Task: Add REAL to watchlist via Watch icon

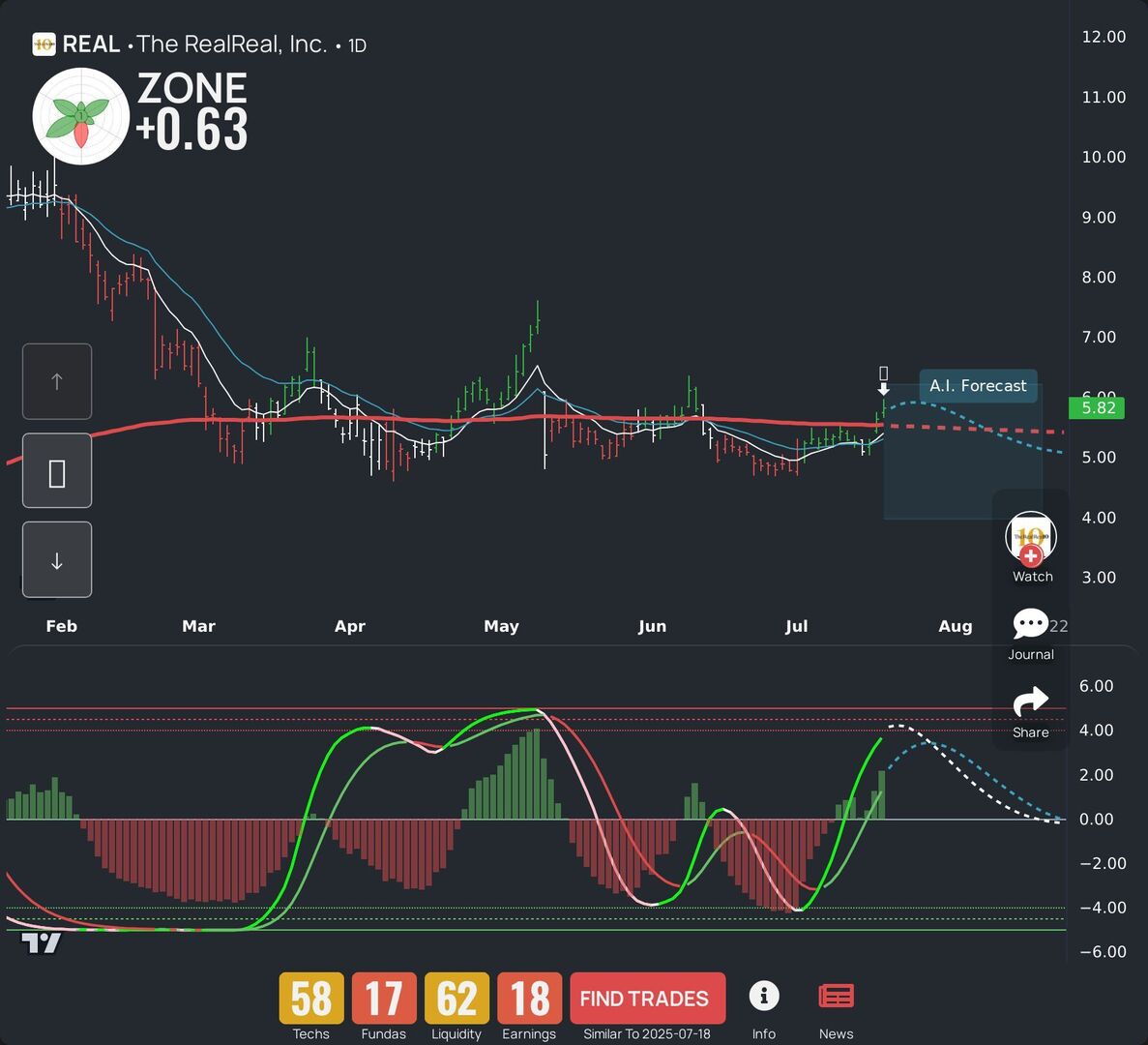Action: coord(1031,538)
